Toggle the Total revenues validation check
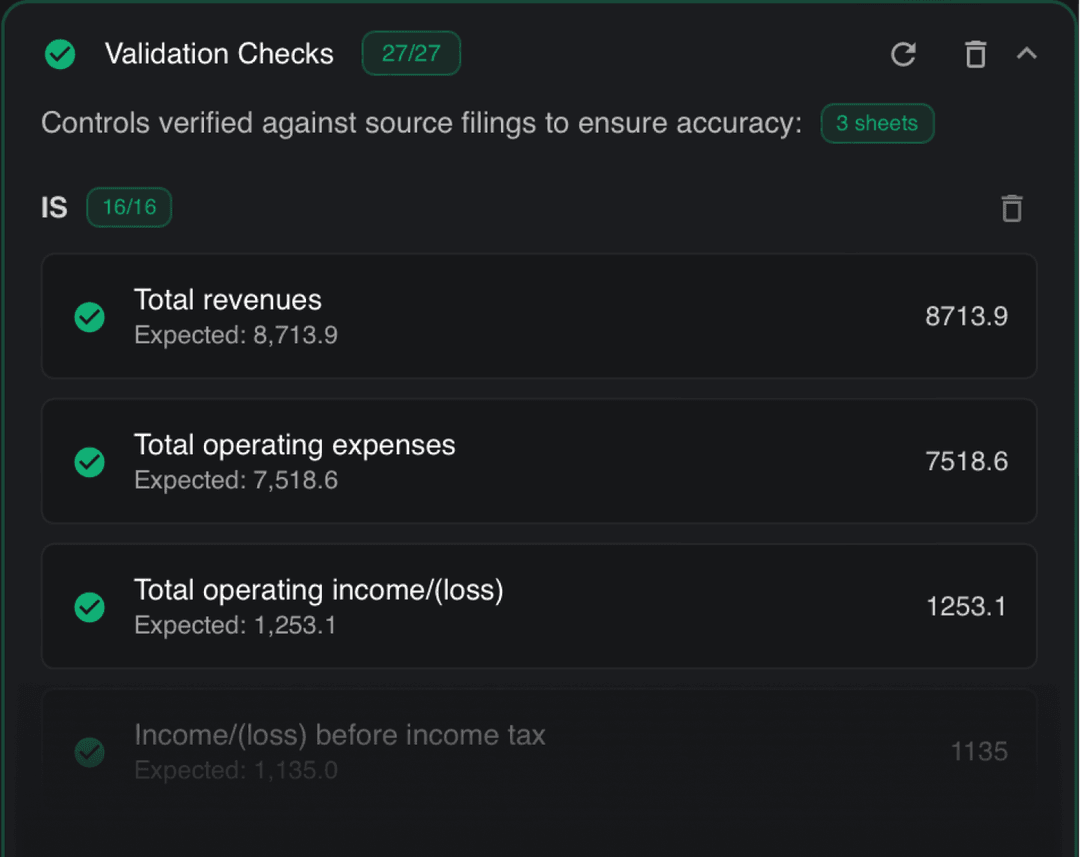Image resolution: width=1080 pixels, height=857 pixels. pos(540,316)
